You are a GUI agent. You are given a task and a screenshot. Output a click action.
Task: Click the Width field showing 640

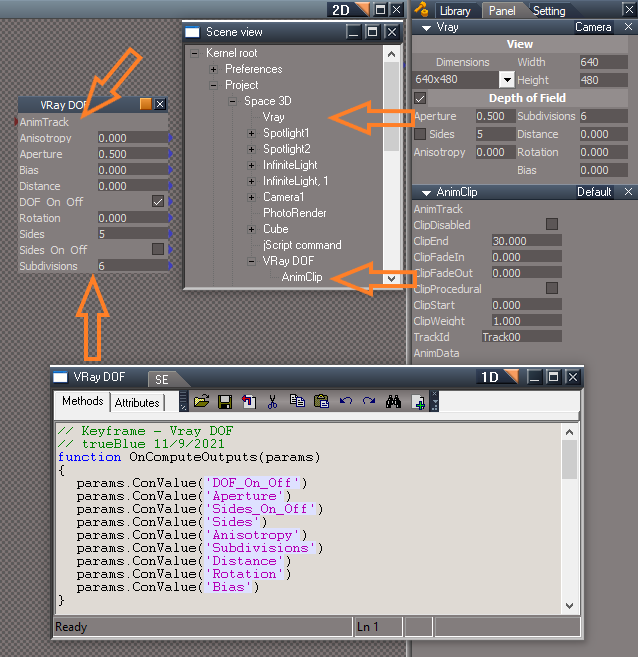click(603, 62)
